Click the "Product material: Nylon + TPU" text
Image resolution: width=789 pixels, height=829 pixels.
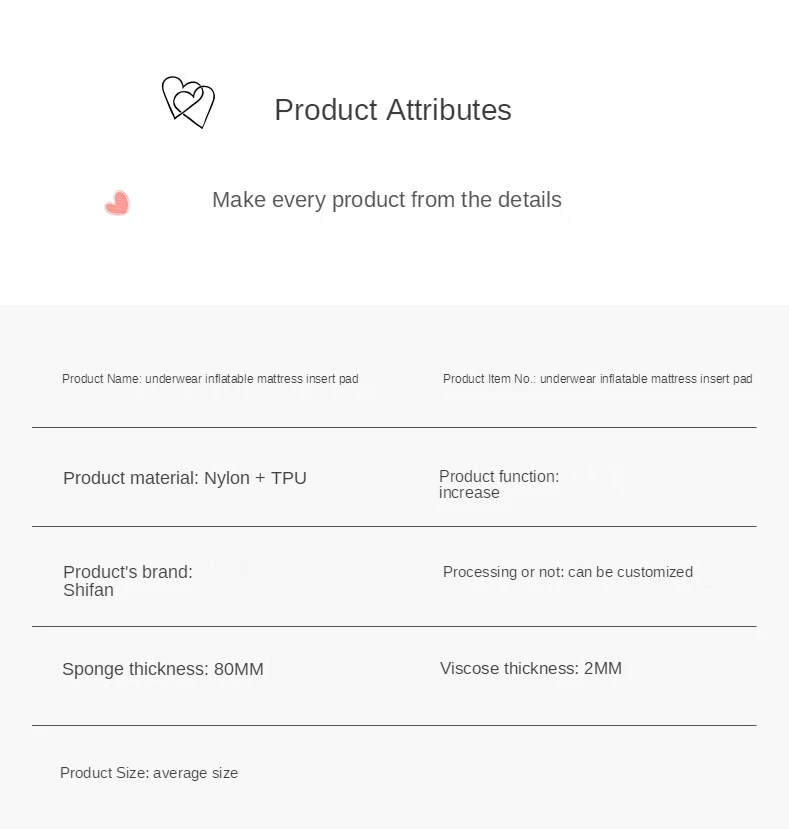point(185,478)
